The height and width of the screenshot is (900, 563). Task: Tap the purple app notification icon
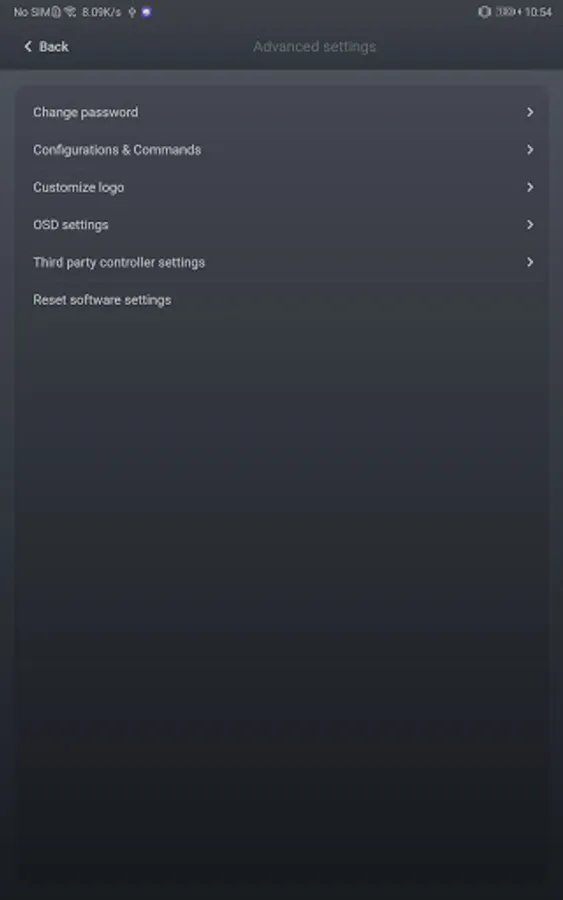coord(146,12)
